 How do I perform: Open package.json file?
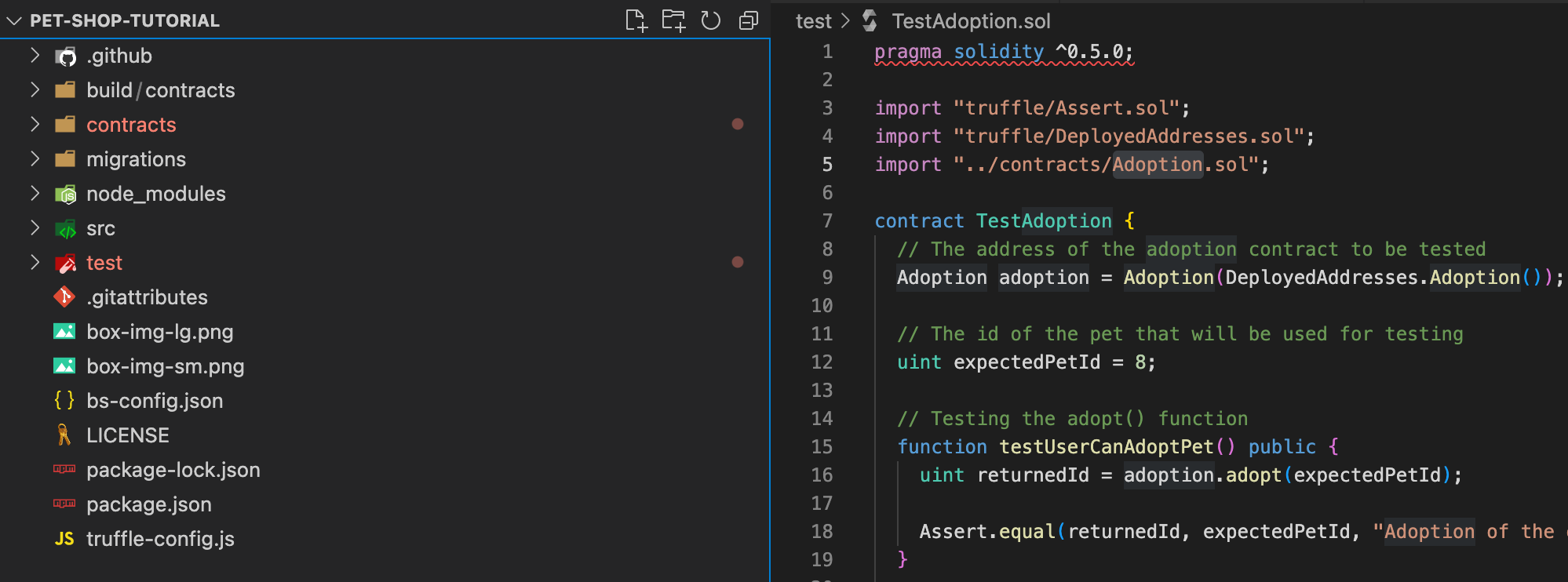tap(149, 504)
